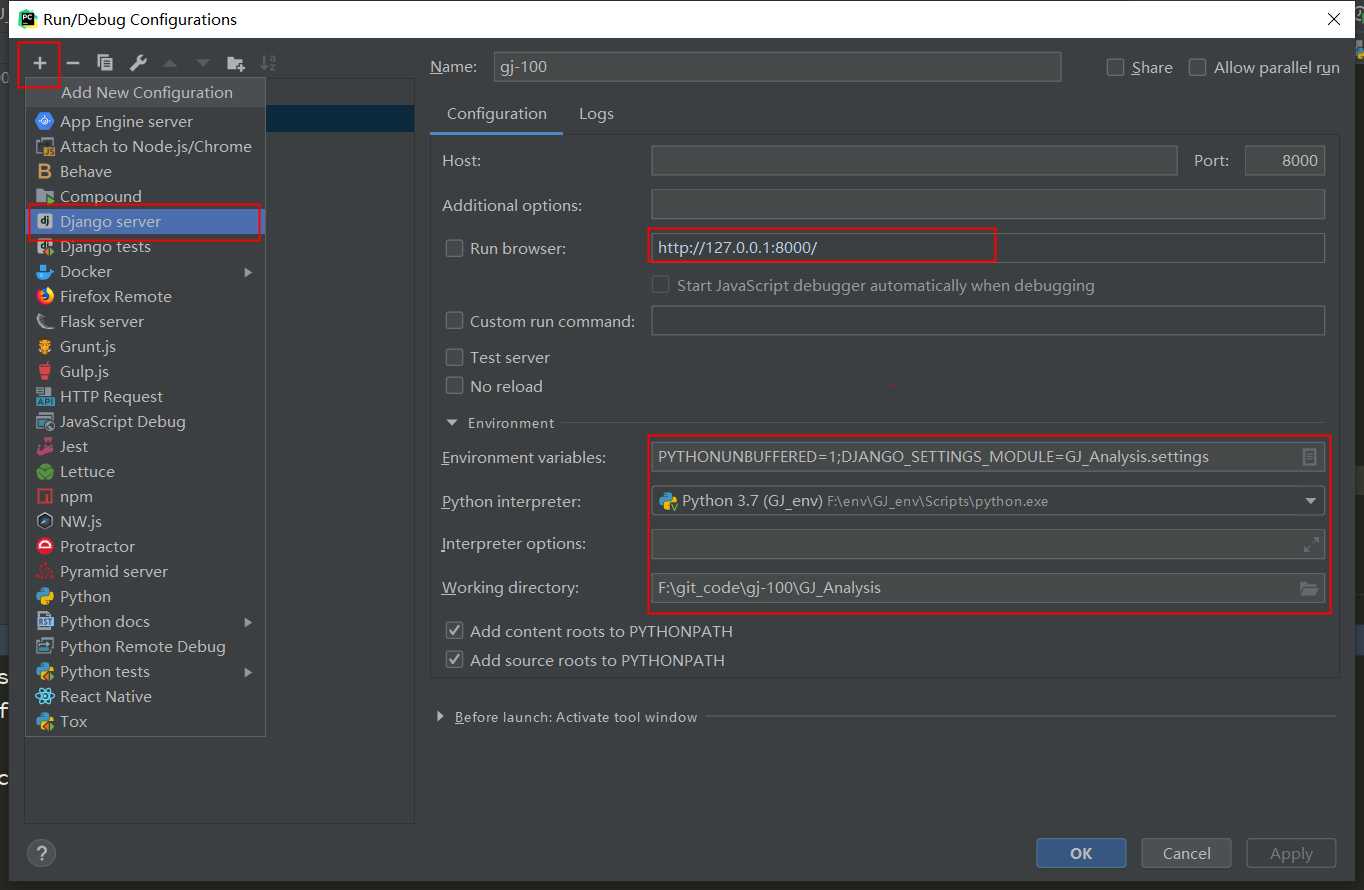This screenshot has height=890, width=1364.
Task: Select Tox configuration type
Action: [x=145, y=721]
